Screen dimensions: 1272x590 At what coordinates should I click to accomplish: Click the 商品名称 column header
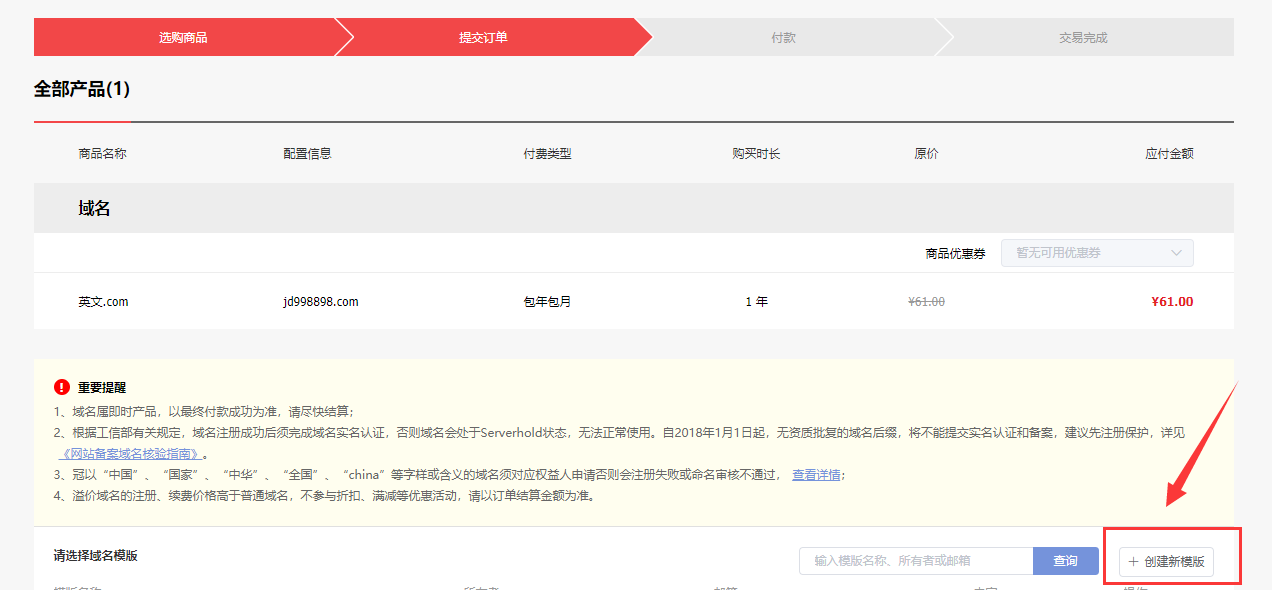pos(103,154)
